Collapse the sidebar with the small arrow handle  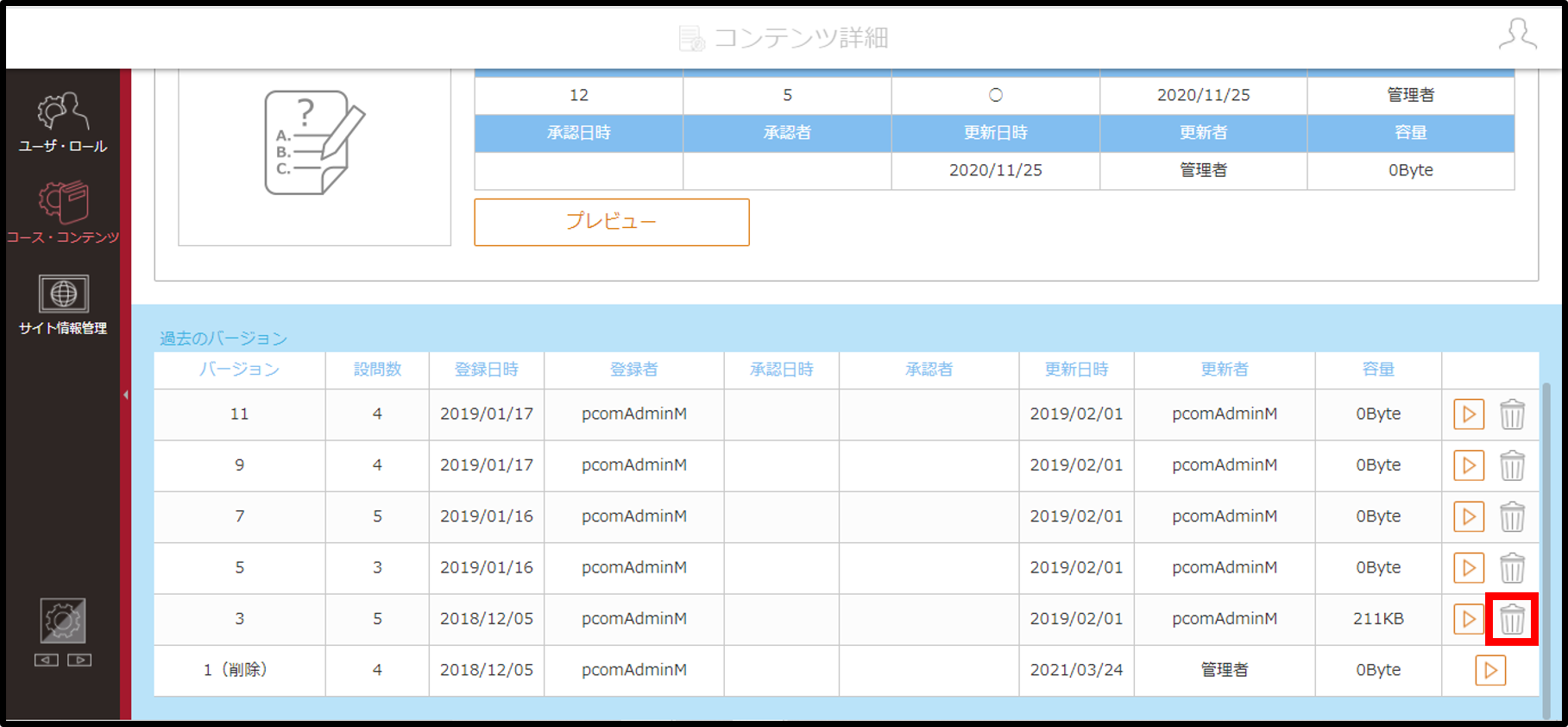tap(126, 395)
